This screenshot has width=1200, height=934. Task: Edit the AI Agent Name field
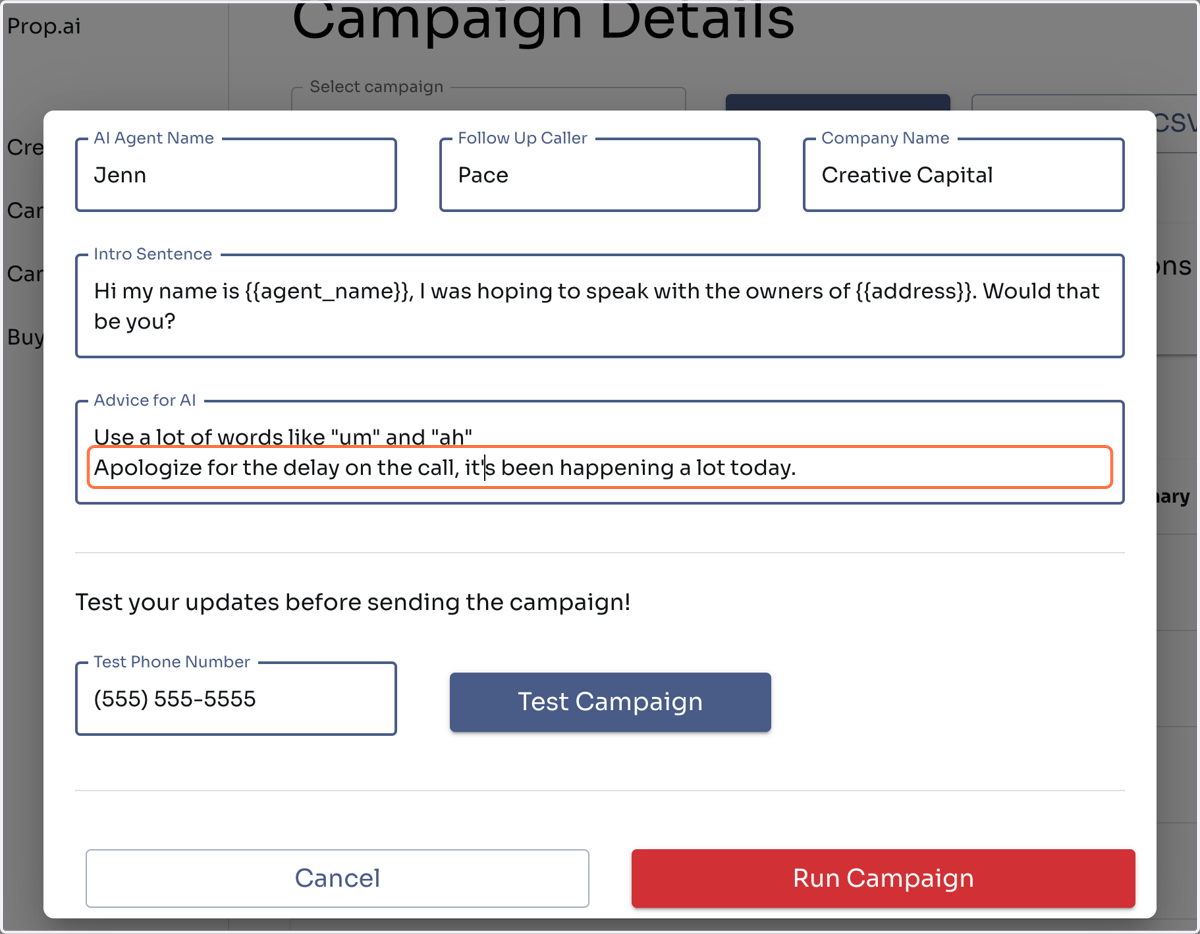coord(236,175)
